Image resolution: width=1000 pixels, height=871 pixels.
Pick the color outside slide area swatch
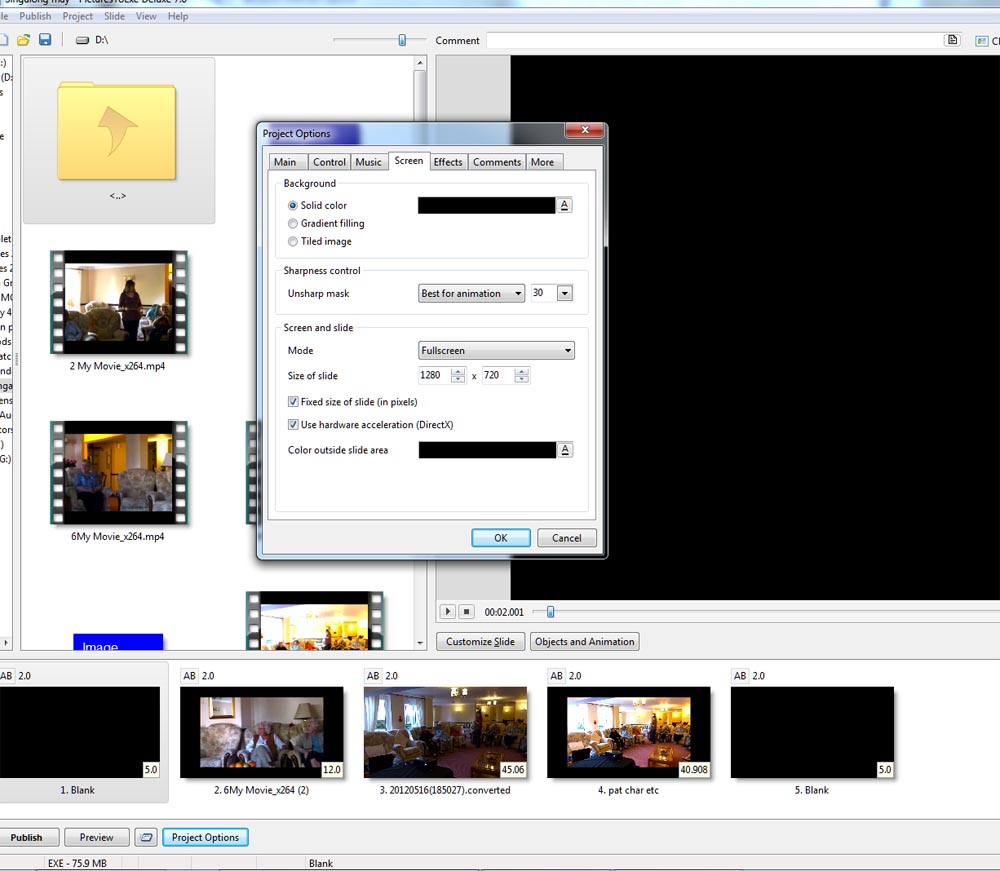pyautogui.click(x=487, y=450)
